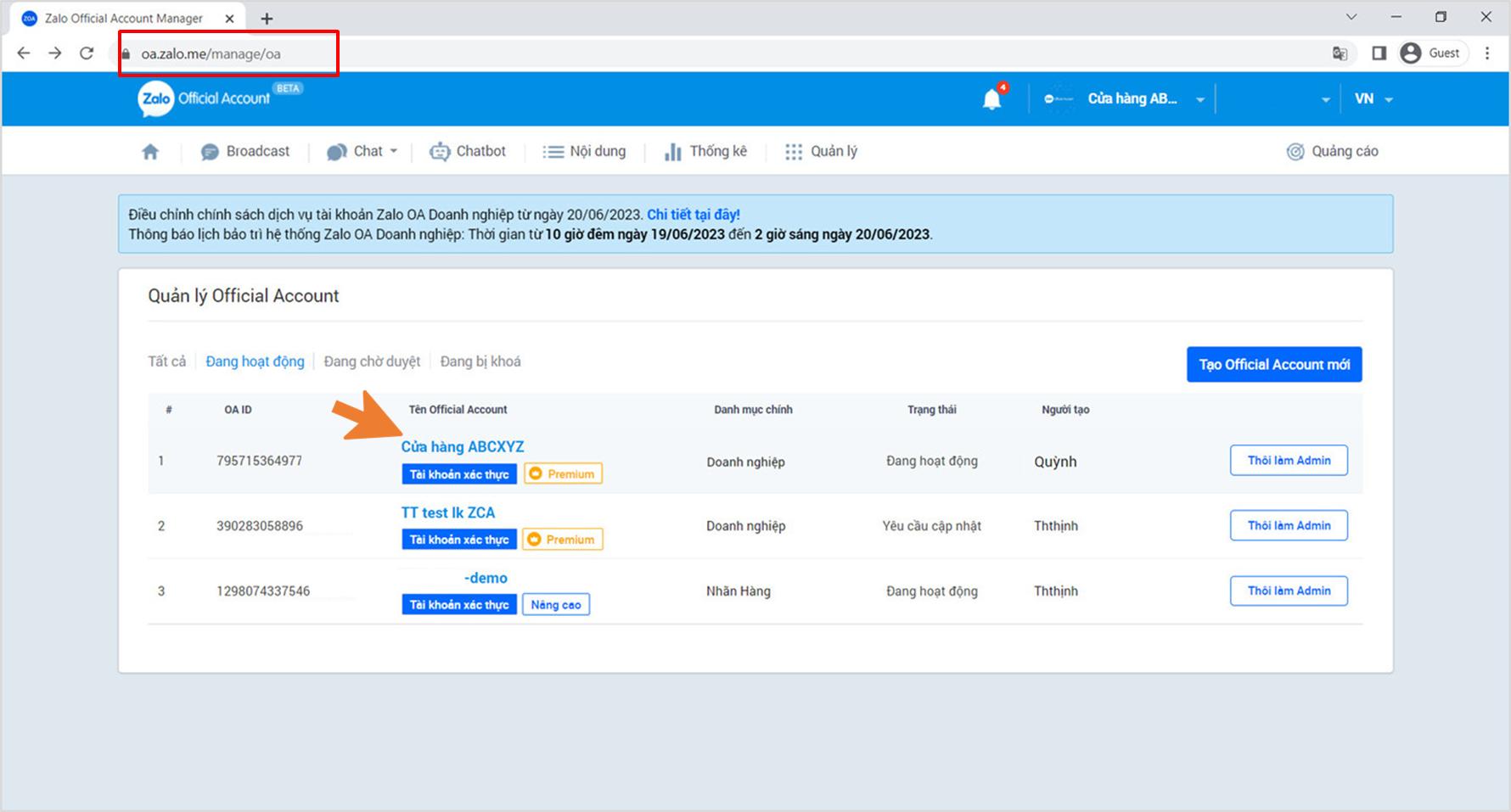Click Tên Official Account column header

pyautogui.click(x=458, y=410)
